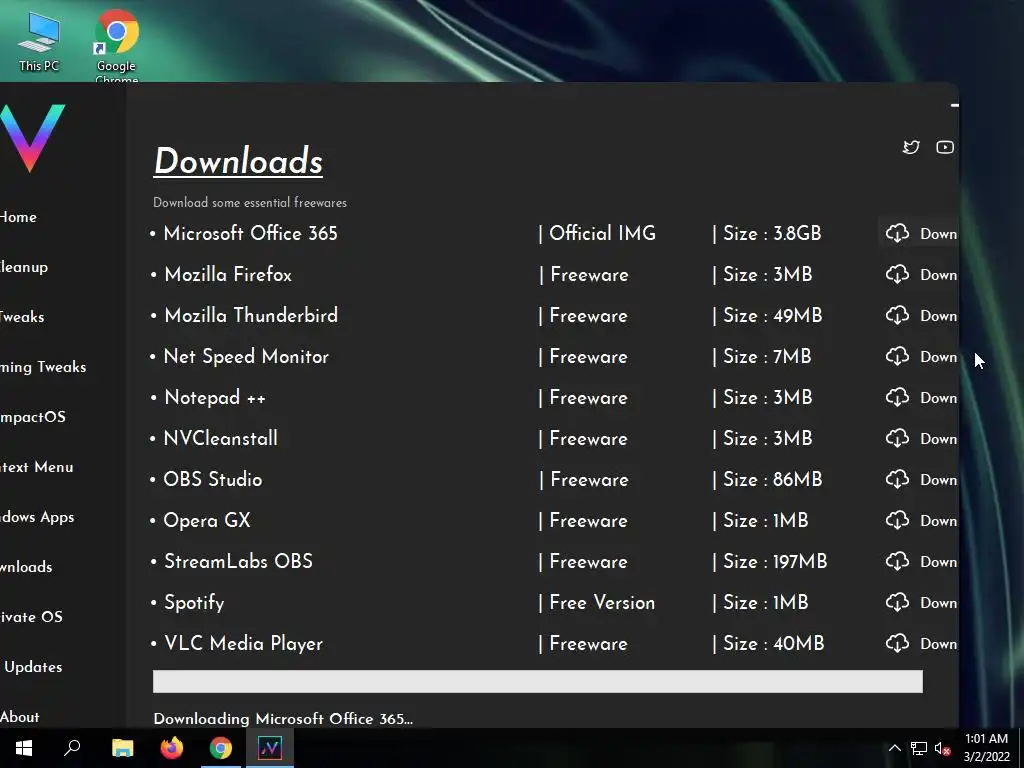Launch Chrome from taskbar
Screen dimensions: 1024x768
point(221,748)
